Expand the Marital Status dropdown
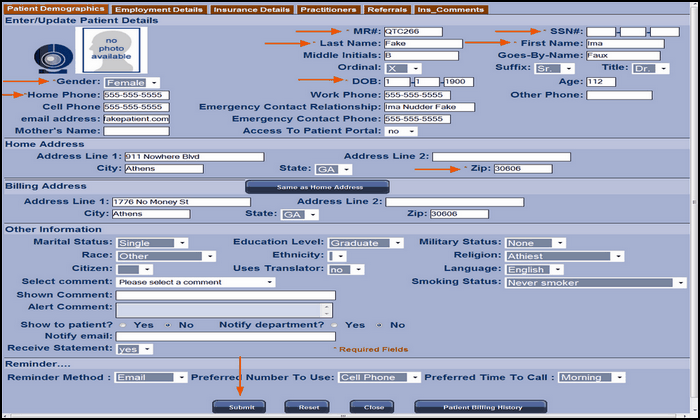The image size is (700, 420). 151,242
